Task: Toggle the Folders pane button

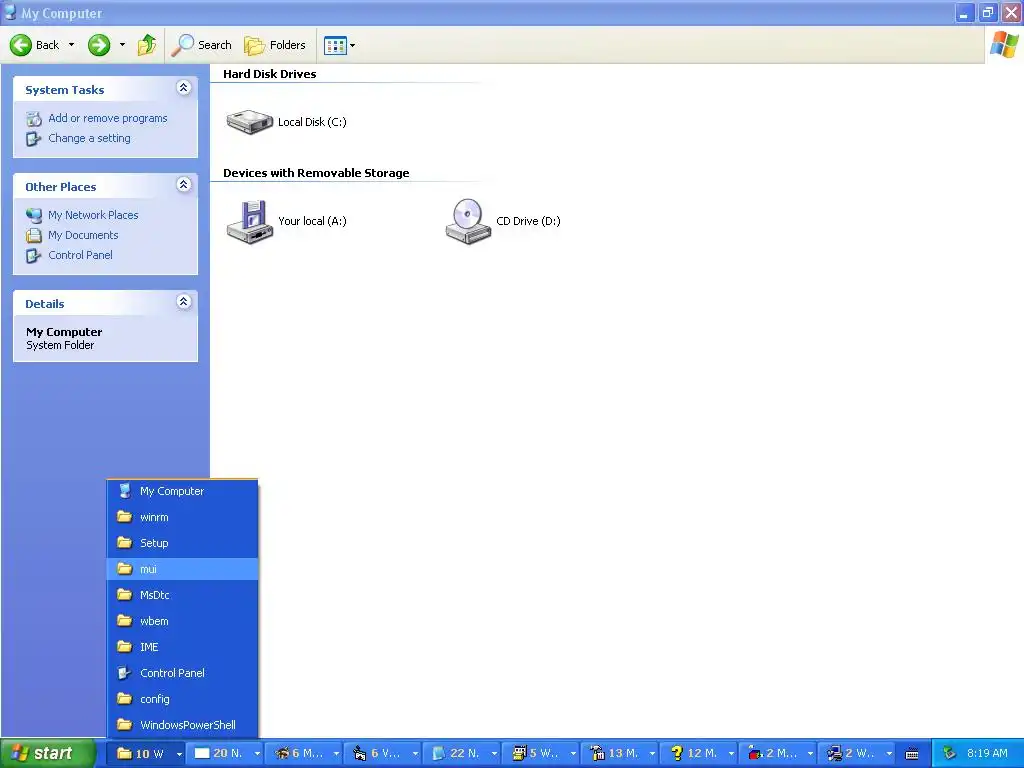Action: [x=275, y=45]
